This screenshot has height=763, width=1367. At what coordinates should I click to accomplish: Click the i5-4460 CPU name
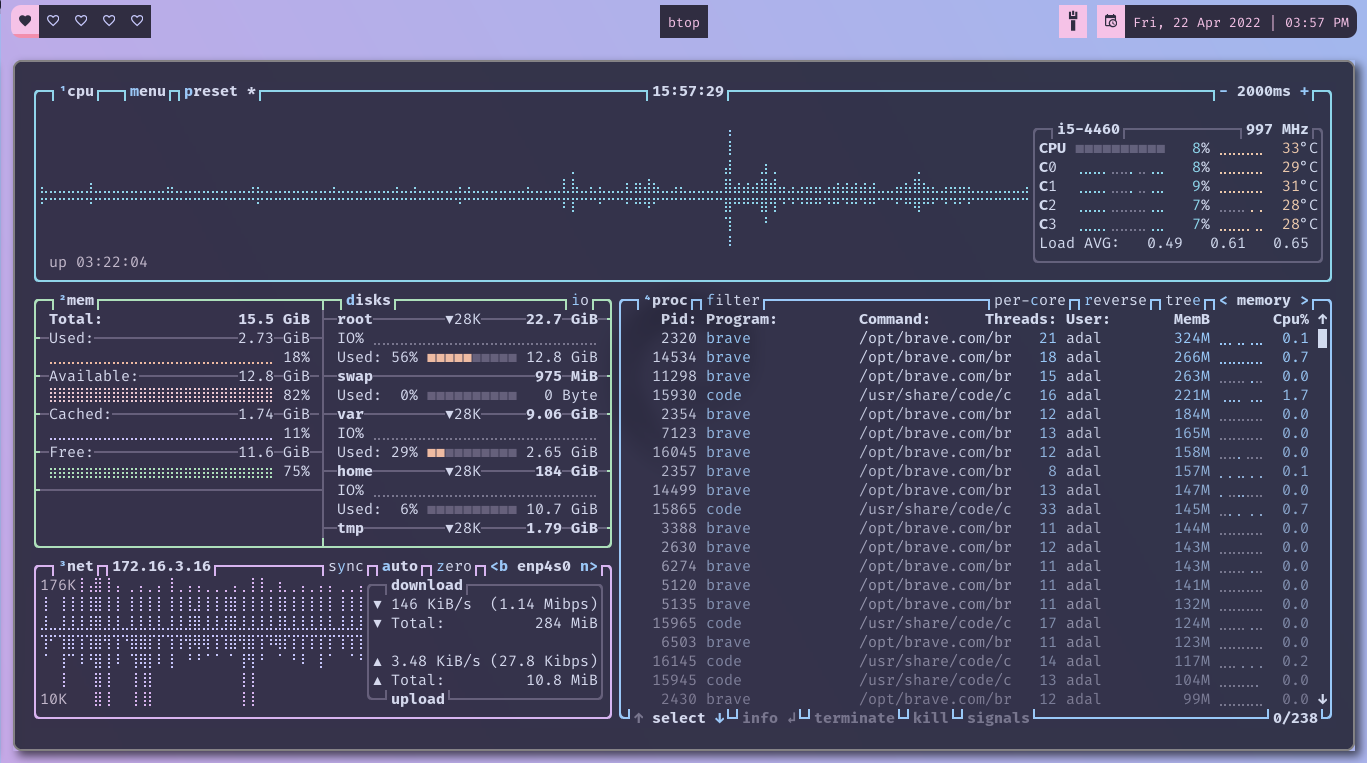1089,129
